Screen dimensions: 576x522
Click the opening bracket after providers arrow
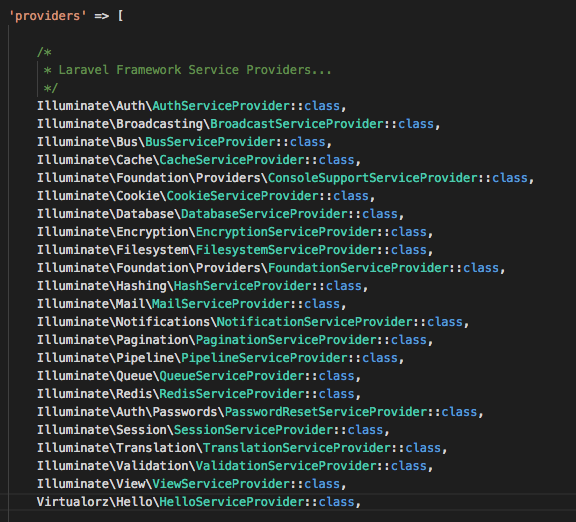[120, 16]
